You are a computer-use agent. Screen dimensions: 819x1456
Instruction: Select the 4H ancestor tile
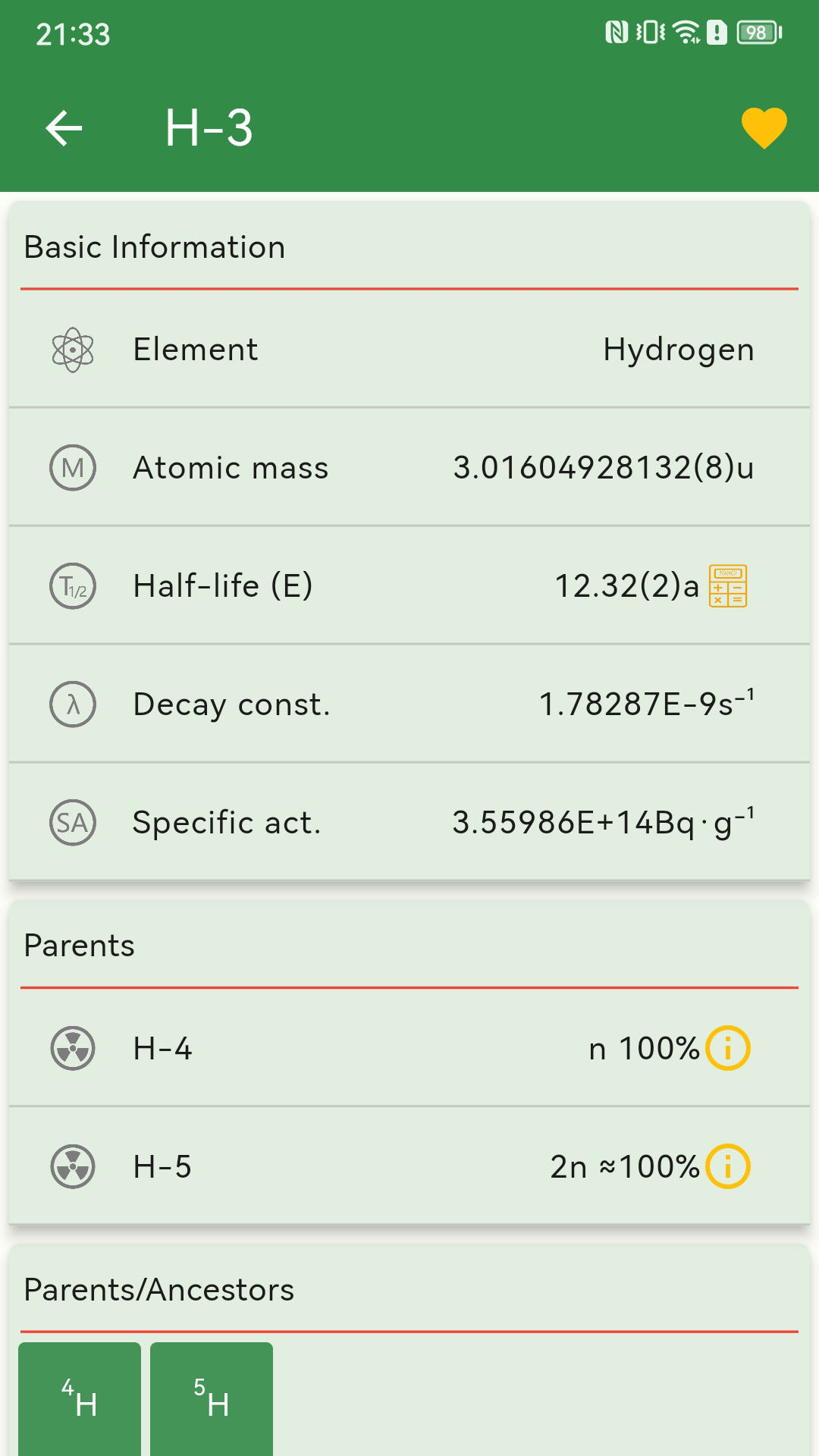tap(80, 1398)
